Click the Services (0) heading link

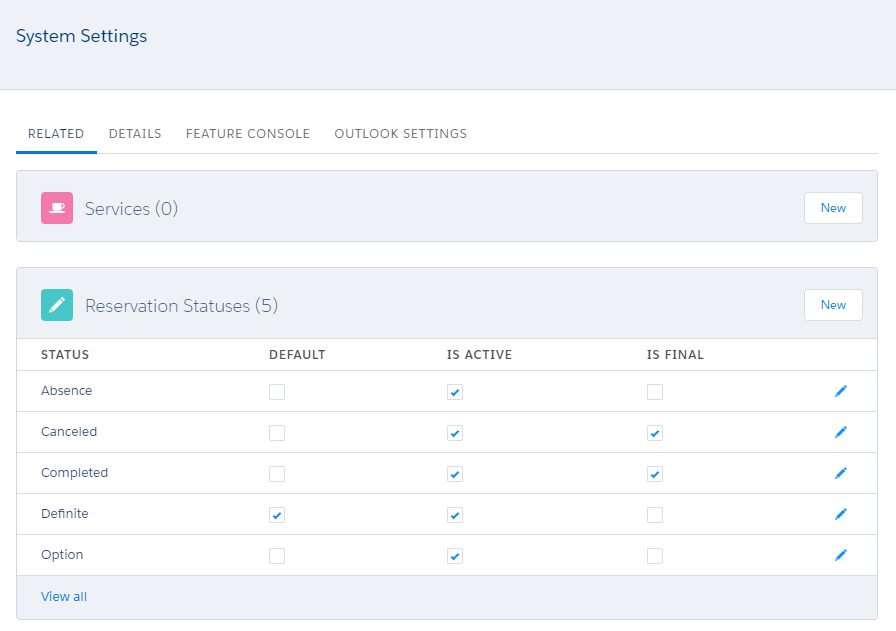(131, 209)
